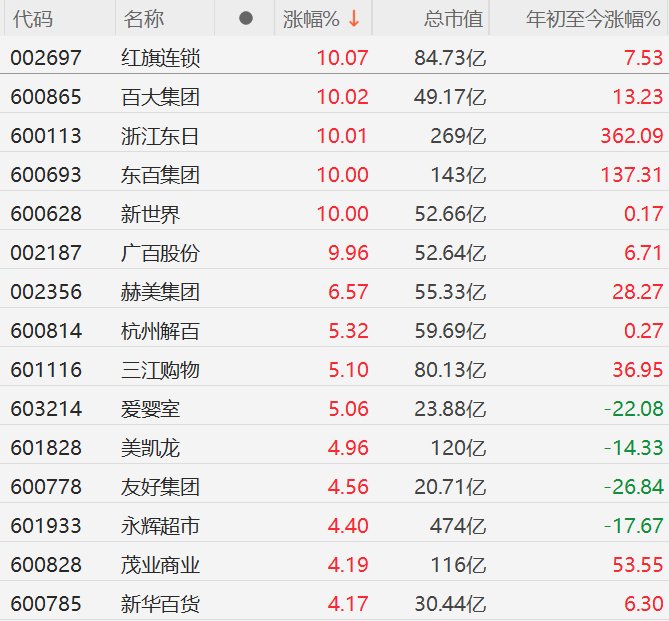Click the 13.23 year-to-date value
This screenshot has width=669, height=621.
(x=638, y=97)
